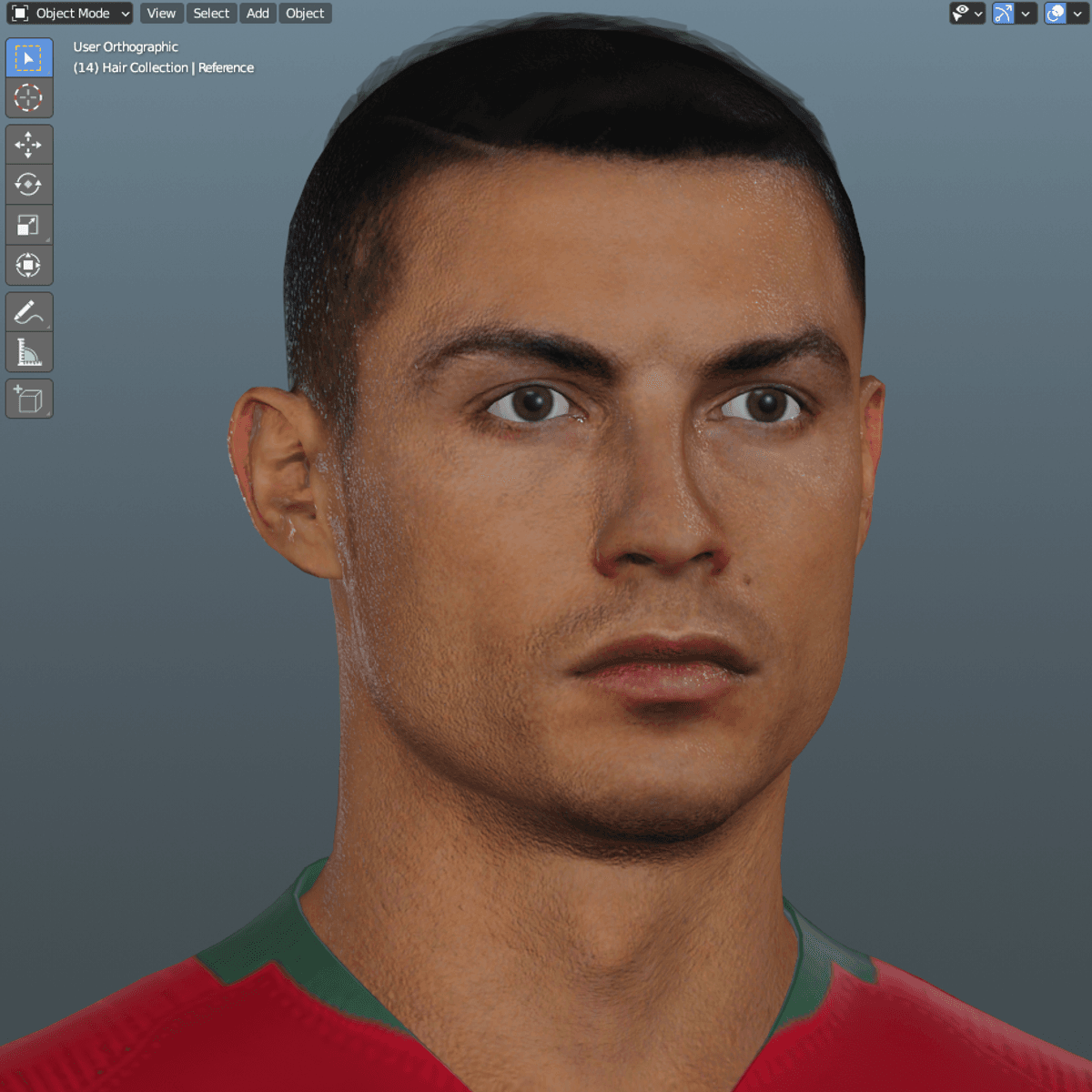Pick the Rotate tool
This screenshot has height=1092, width=1092.
coord(29,185)
